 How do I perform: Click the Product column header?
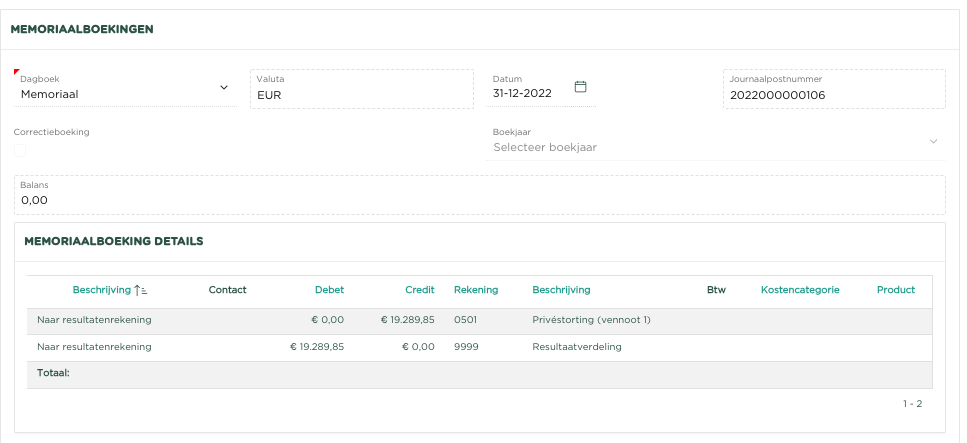pyautogui.click(x=895, y=290)
